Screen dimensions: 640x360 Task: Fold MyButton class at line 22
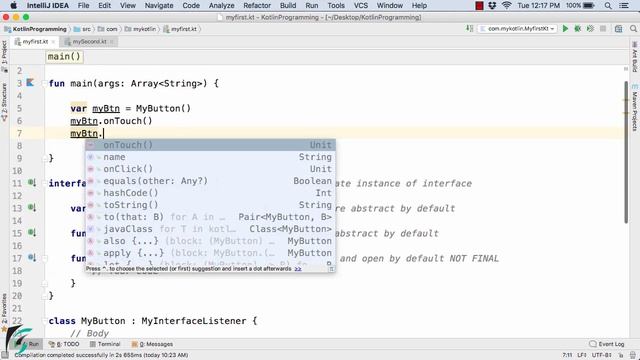coord(44,321)
